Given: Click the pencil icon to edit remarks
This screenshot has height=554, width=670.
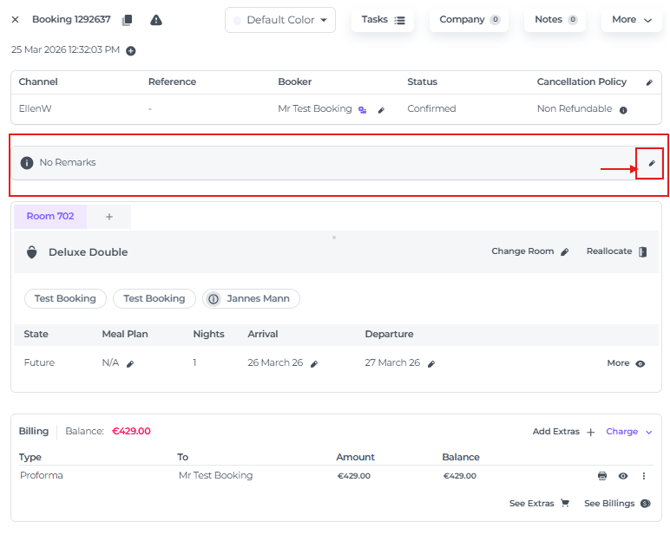Looking at the screenshot, I should point(651,163).
